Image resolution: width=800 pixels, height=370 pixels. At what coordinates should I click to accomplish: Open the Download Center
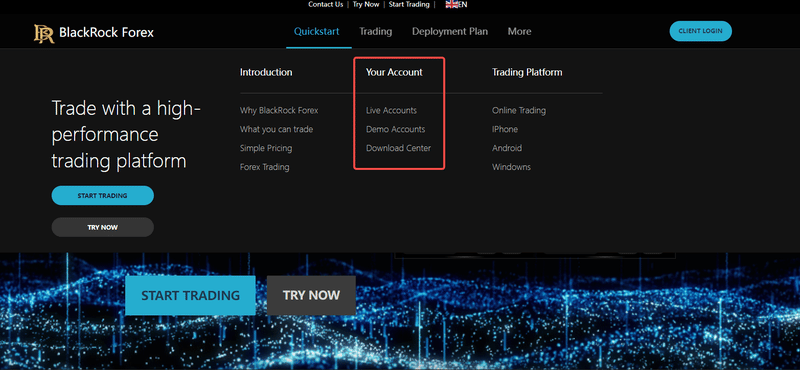398,148
